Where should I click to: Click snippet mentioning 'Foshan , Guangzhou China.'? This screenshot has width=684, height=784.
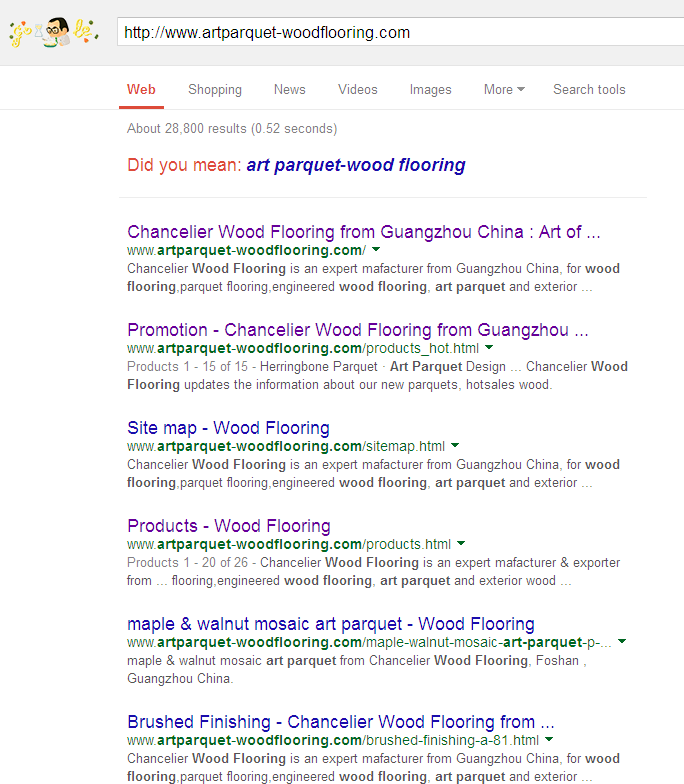pyautogui.click(x=357, y=670)
